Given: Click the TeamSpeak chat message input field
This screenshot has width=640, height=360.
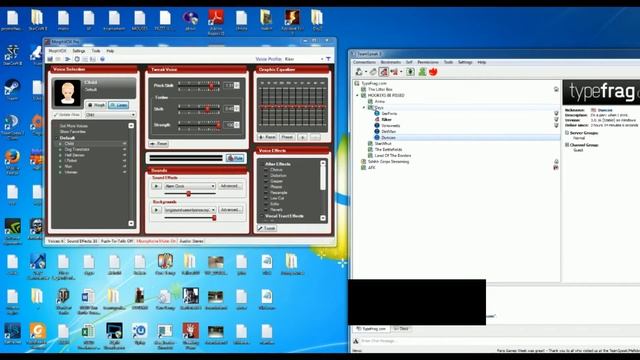Looking at the screenshot, I should coord(496,340).
